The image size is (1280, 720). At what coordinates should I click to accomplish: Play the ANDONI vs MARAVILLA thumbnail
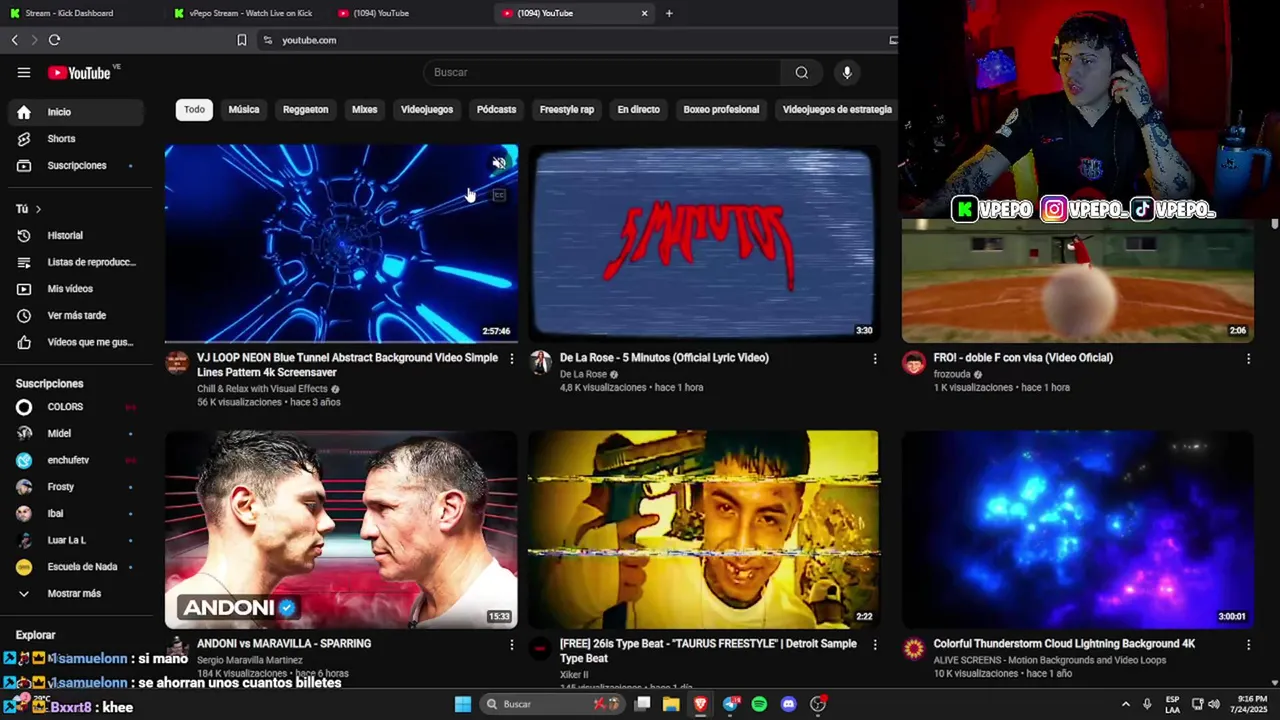341,529
